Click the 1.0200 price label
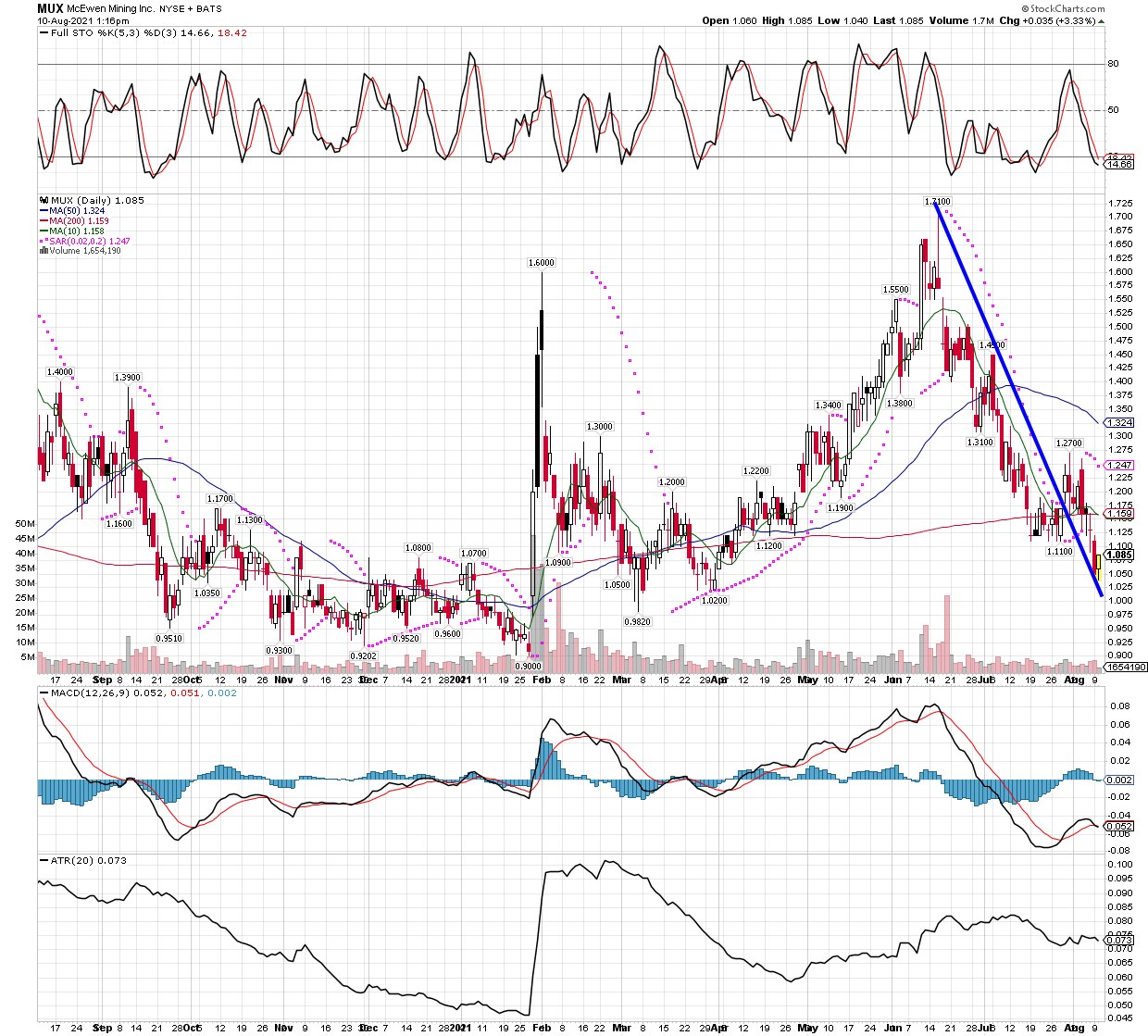The height and width of the screenshot is (1036, 1148). tap(714, 600)
